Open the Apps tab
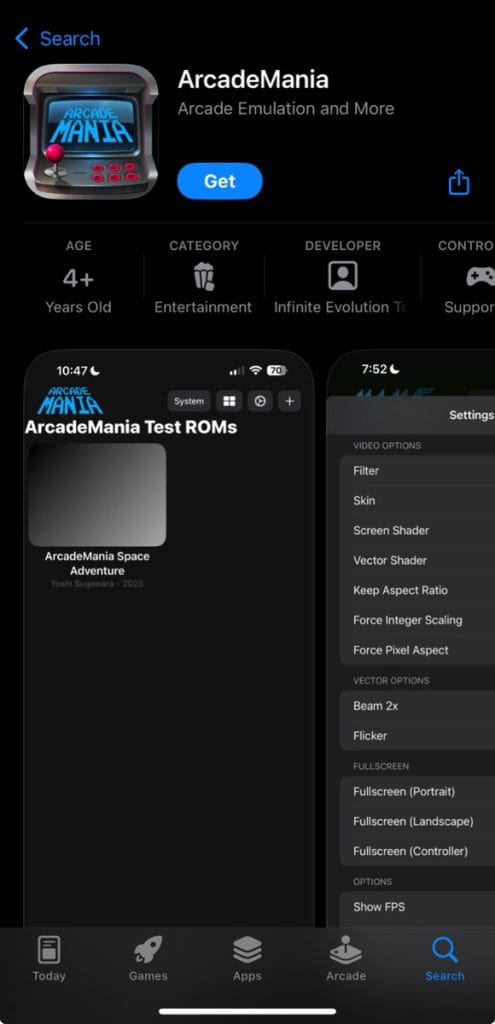Screen dimensions: 495x1024 (247, 959)
